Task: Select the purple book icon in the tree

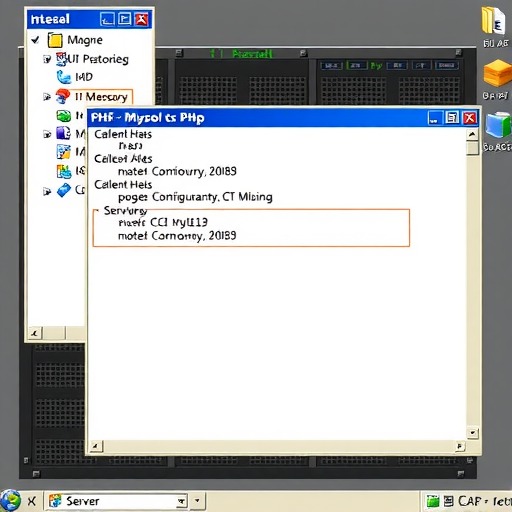Action: [63, 133]
